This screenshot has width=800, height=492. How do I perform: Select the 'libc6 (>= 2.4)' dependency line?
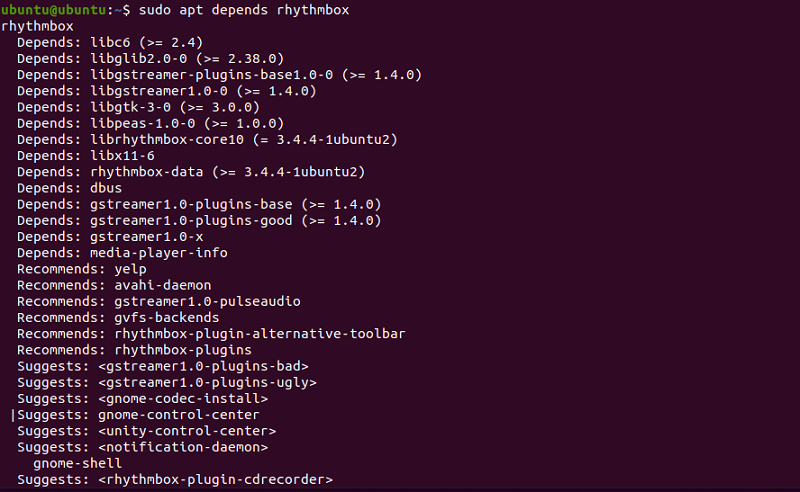click(x=150, y=42)
